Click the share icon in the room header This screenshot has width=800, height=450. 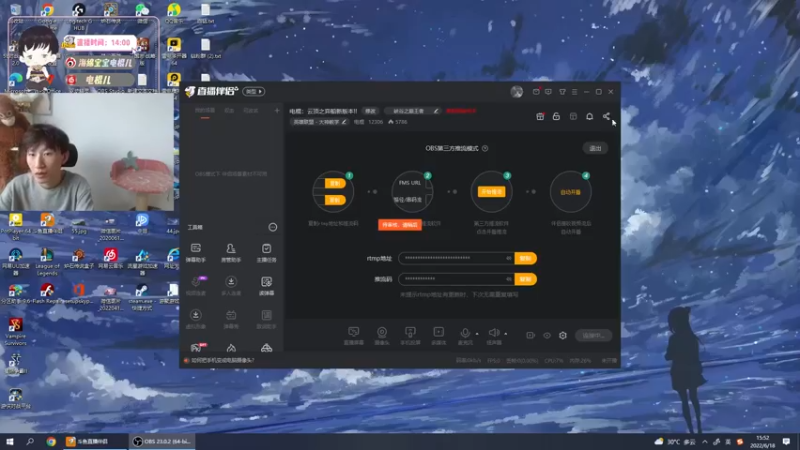[606, 116]
